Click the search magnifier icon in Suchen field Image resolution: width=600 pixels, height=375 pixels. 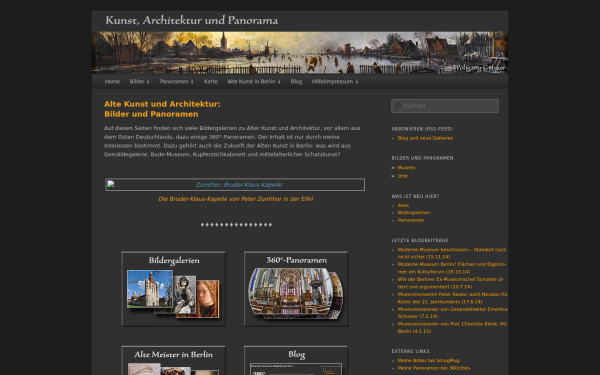coord(398,106)
